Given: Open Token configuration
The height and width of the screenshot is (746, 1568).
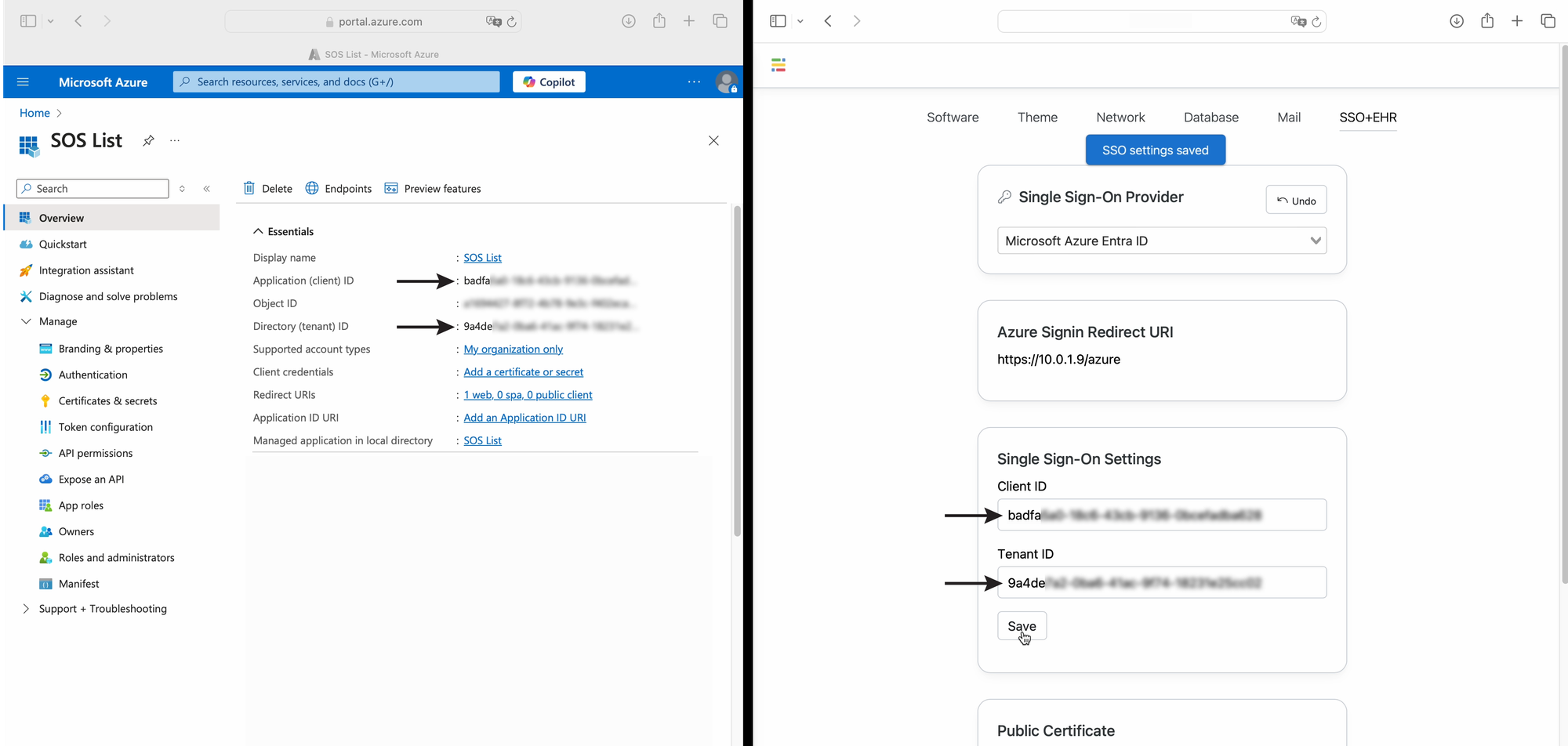Looking at the screenshot, I should [x=105, y=427].
